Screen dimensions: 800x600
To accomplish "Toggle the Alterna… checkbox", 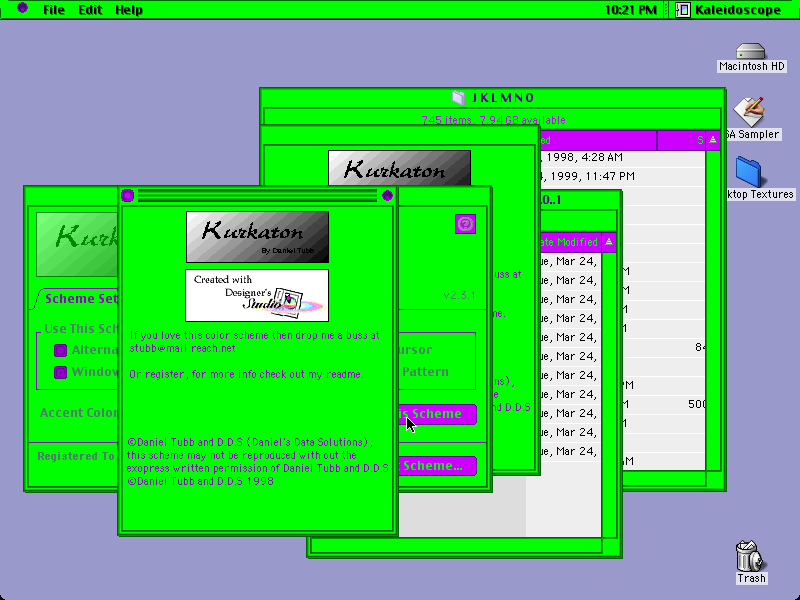I will pos(61,350).
